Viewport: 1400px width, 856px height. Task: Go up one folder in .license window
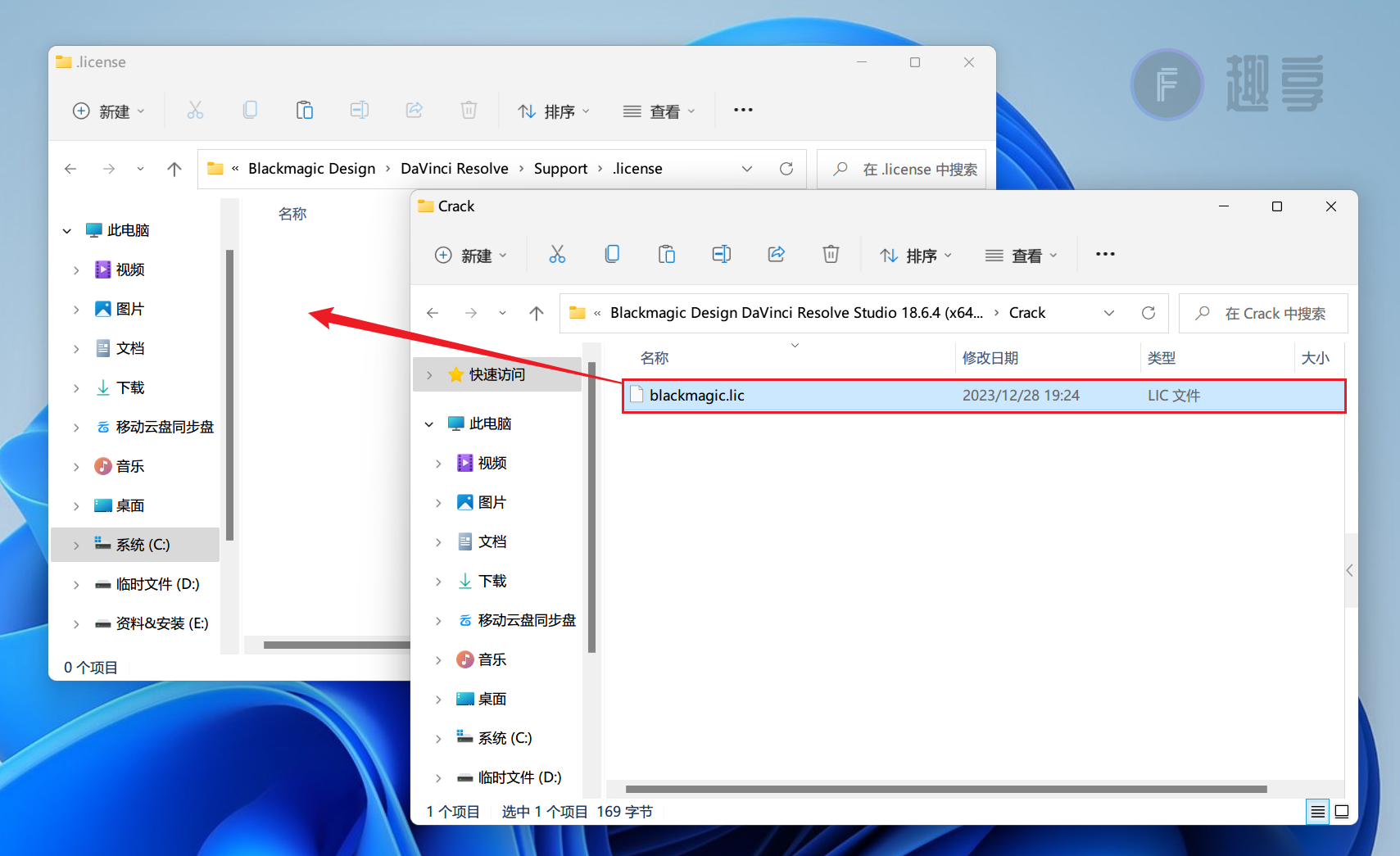pyautogui.click(x=174, y=169)
